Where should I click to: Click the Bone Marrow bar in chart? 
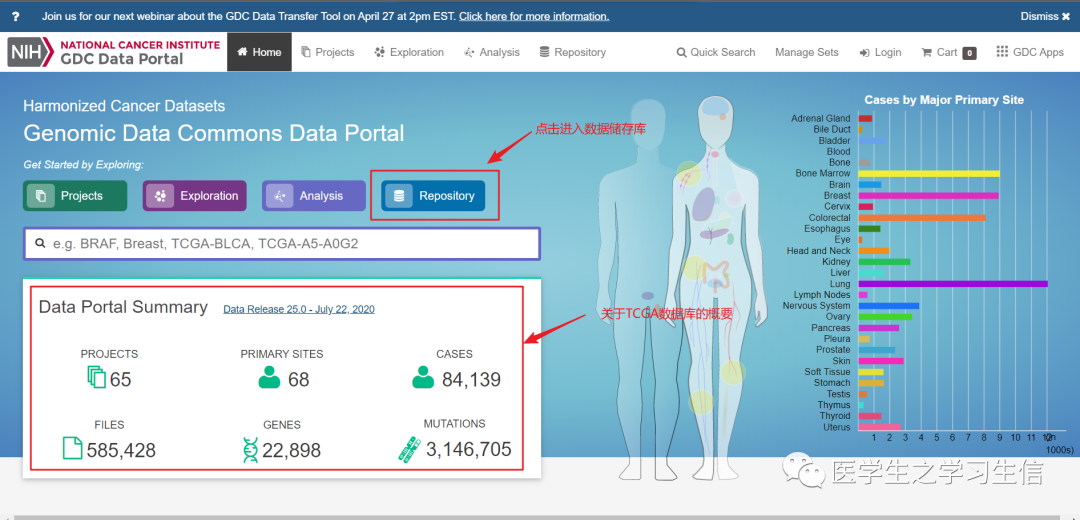coord(929,174)
